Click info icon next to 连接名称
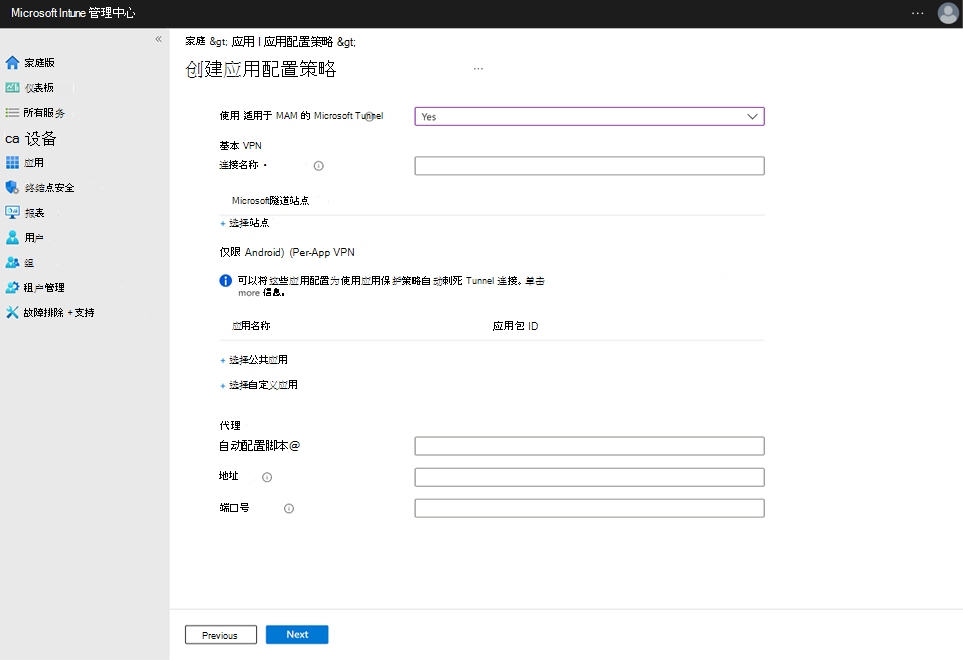The height and width of the screenshot is (660, 963). click(319, 166)
